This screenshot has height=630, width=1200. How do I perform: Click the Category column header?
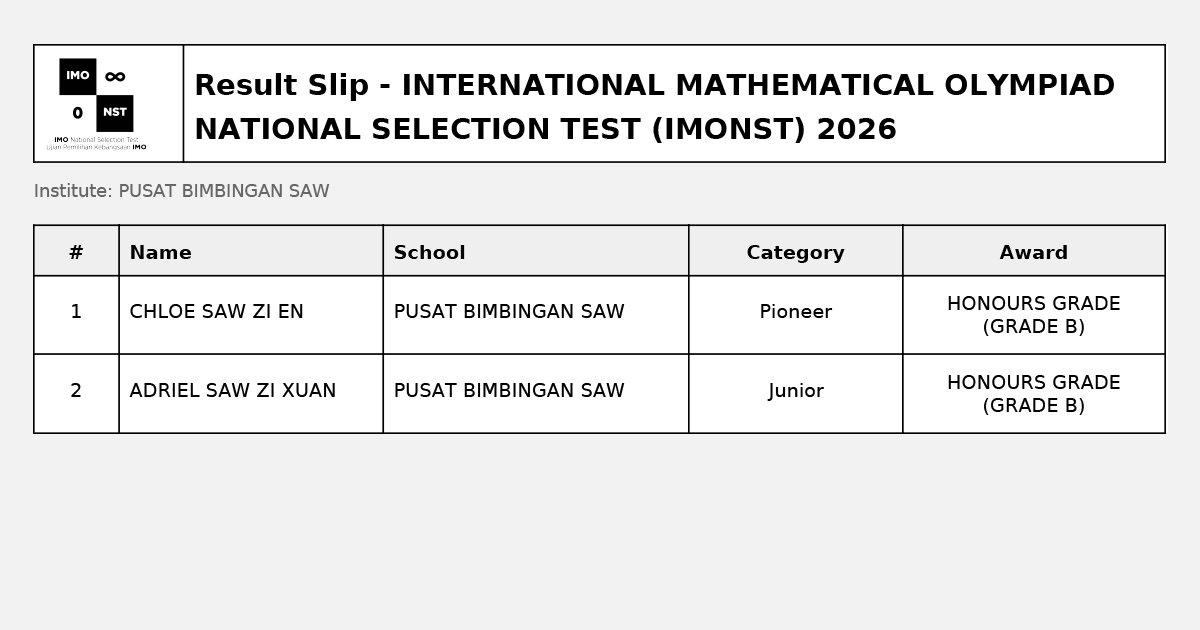pos(796,251)
